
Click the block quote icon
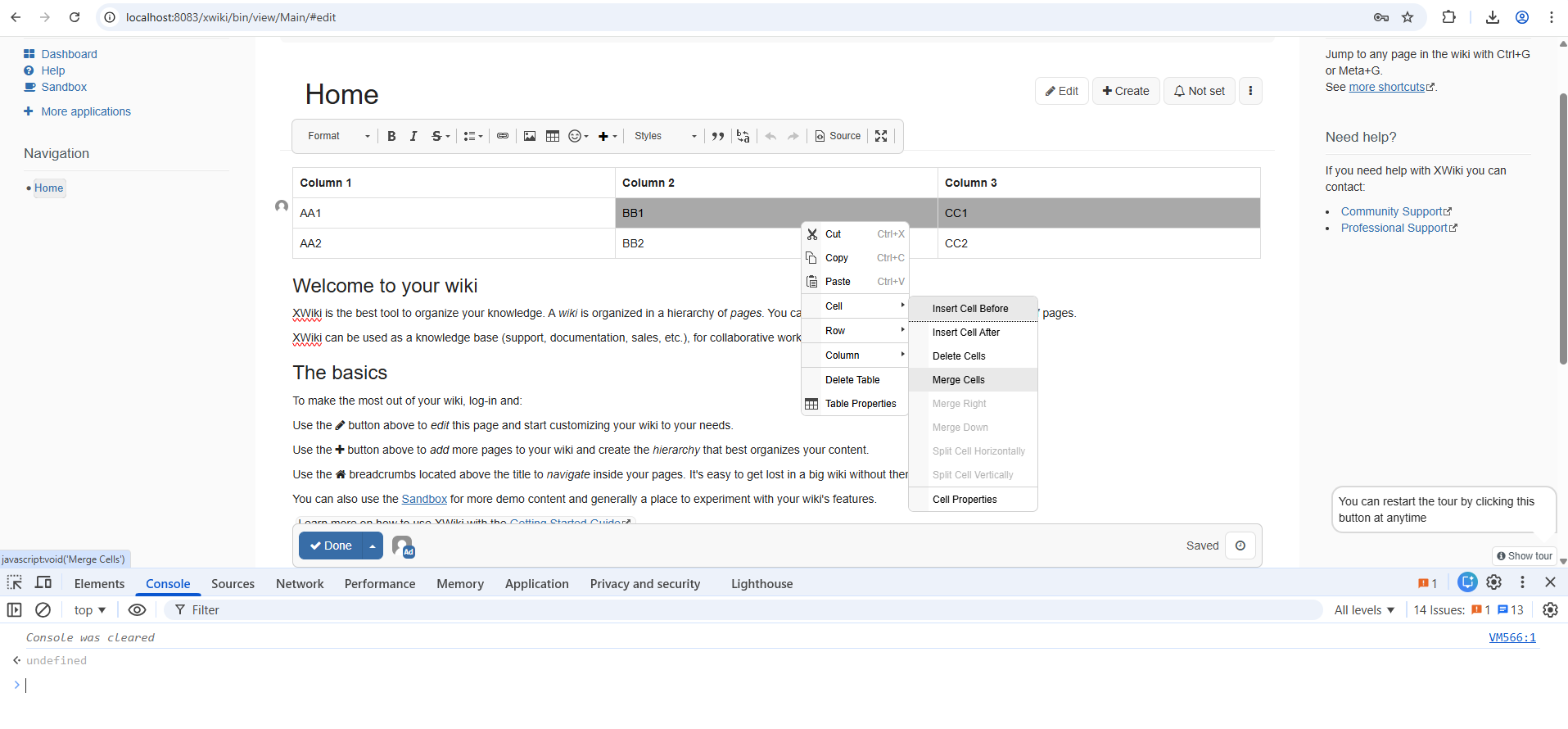point(718,136)
